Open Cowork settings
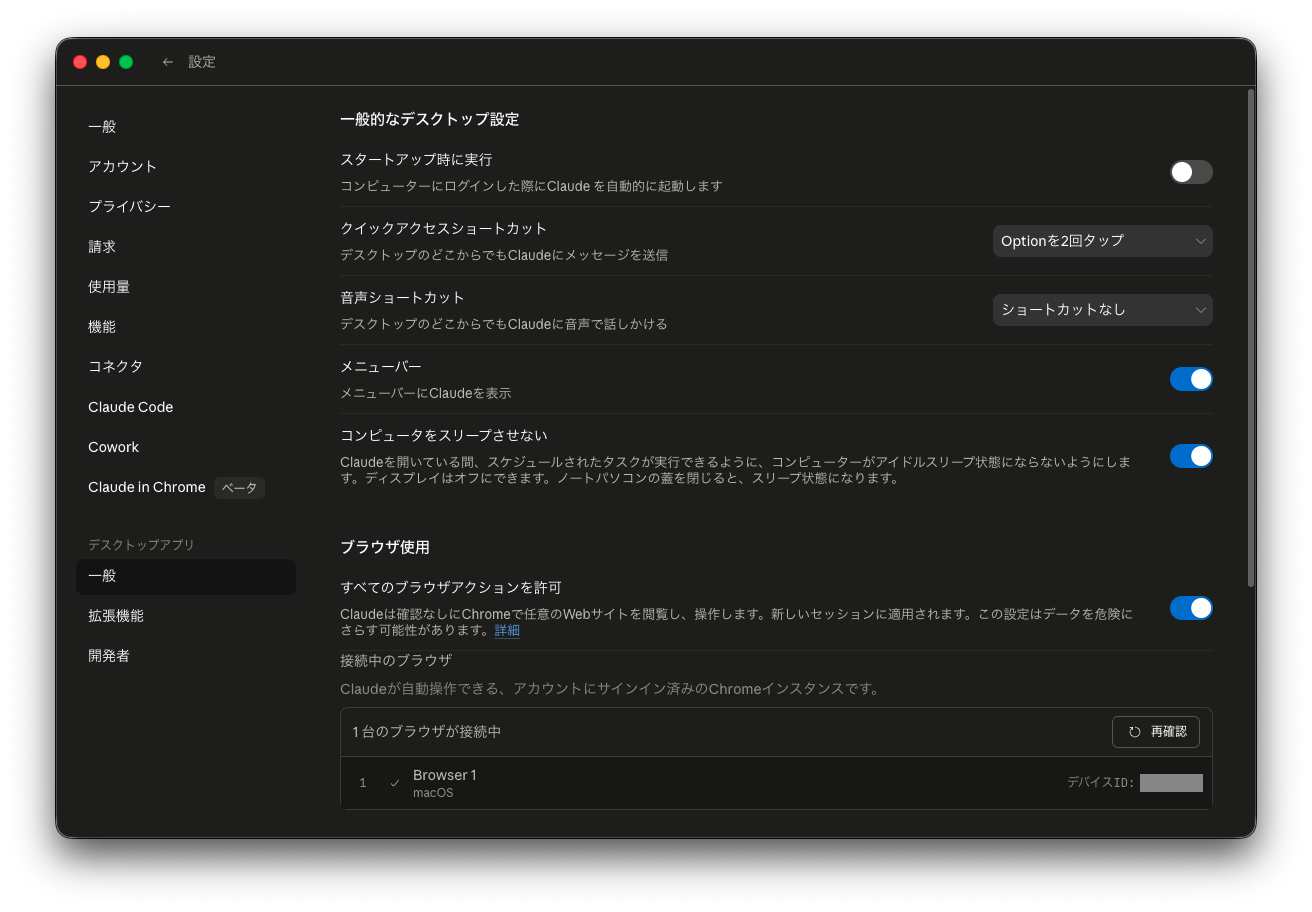Image resolution: width=1312 pixels, height=912 pixels. click(185, 447)
